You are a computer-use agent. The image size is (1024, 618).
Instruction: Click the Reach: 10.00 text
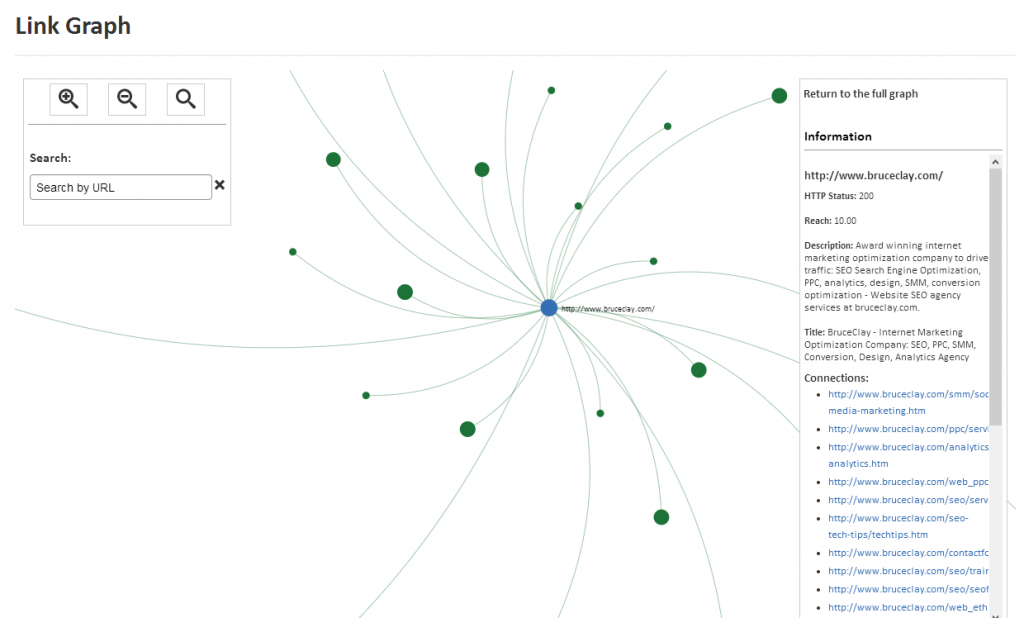pos(830,221)
